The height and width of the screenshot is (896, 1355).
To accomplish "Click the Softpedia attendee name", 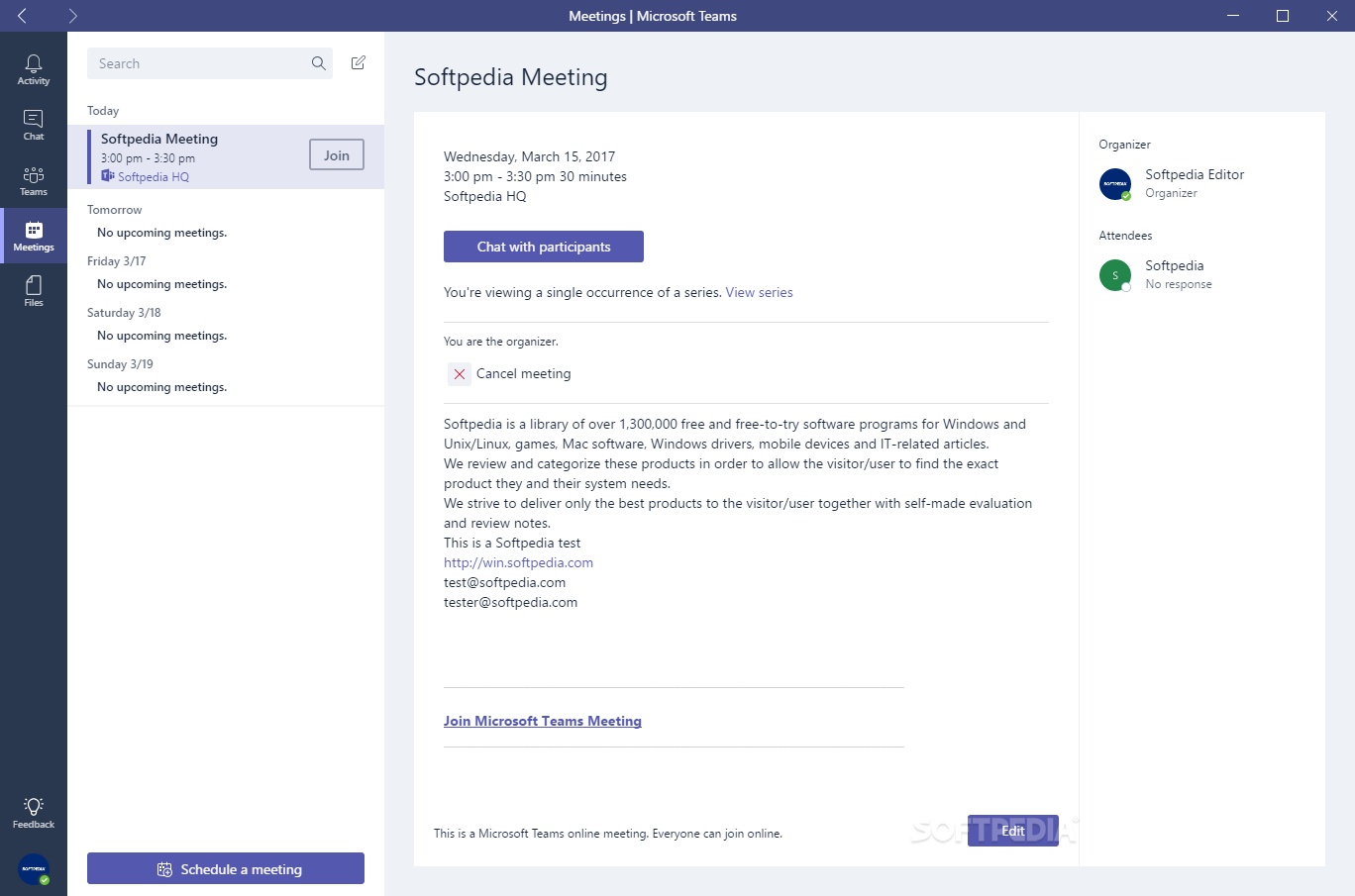I will coord(1175,265).
